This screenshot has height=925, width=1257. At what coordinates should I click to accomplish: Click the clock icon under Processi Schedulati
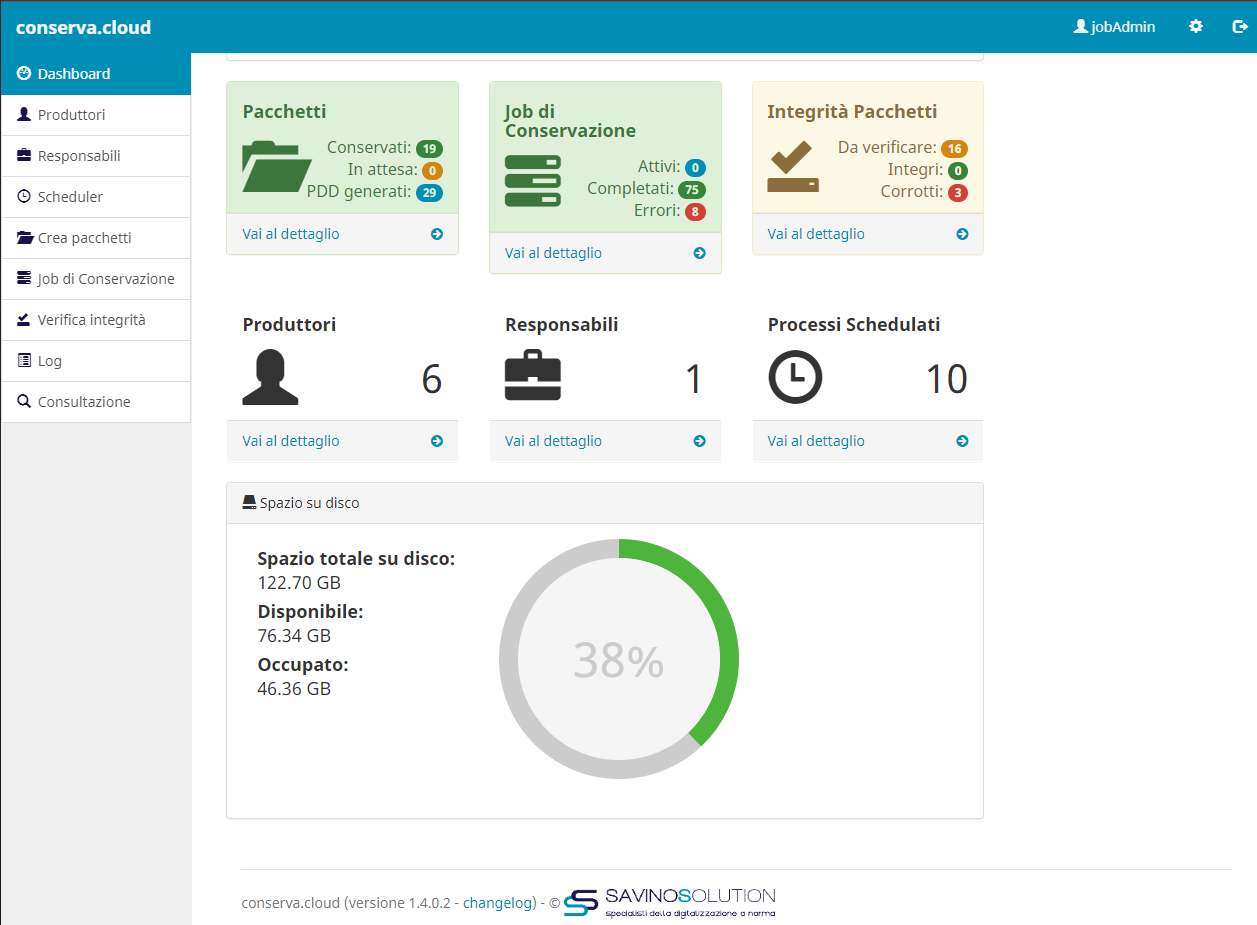click(795, 378)
